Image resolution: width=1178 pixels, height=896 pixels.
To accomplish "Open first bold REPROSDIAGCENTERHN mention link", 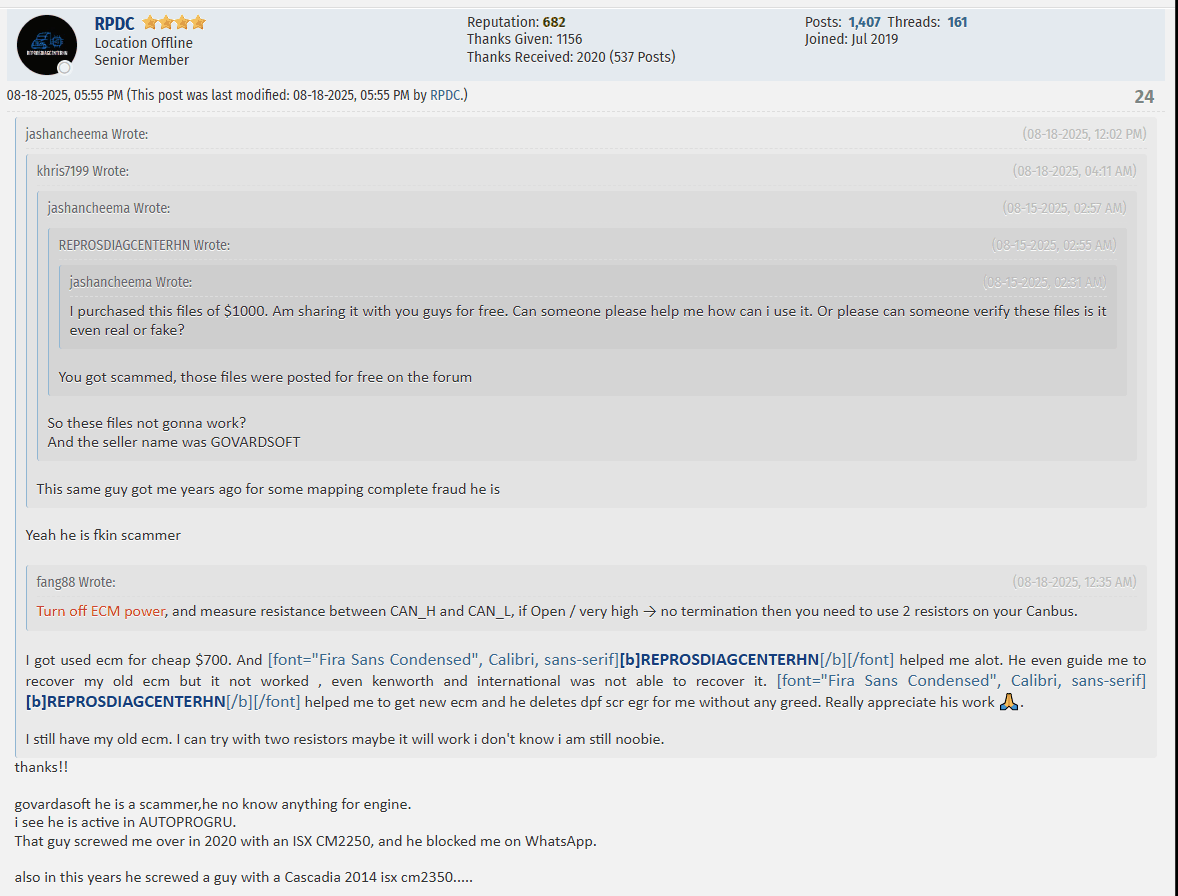I will click(719, 659).
